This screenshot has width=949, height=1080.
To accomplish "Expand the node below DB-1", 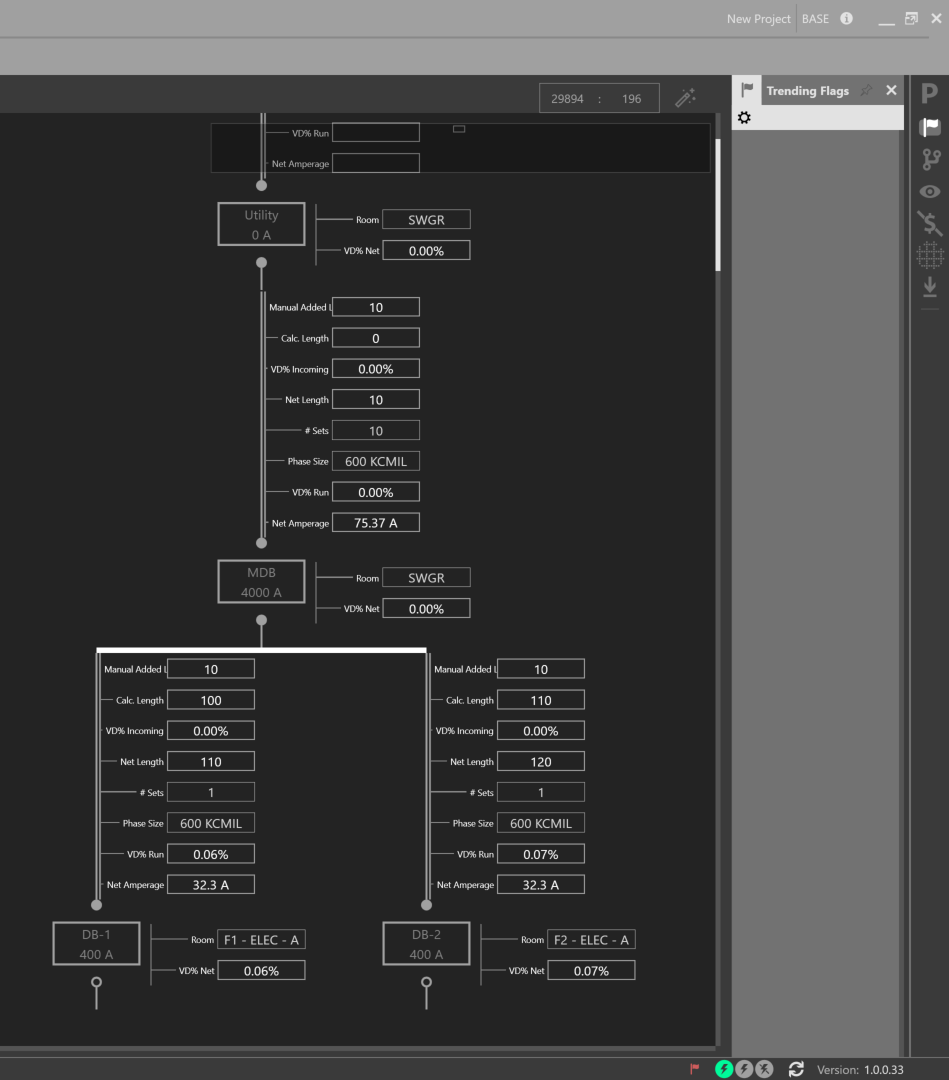I will pyautogui.click(x=96, y=982).
